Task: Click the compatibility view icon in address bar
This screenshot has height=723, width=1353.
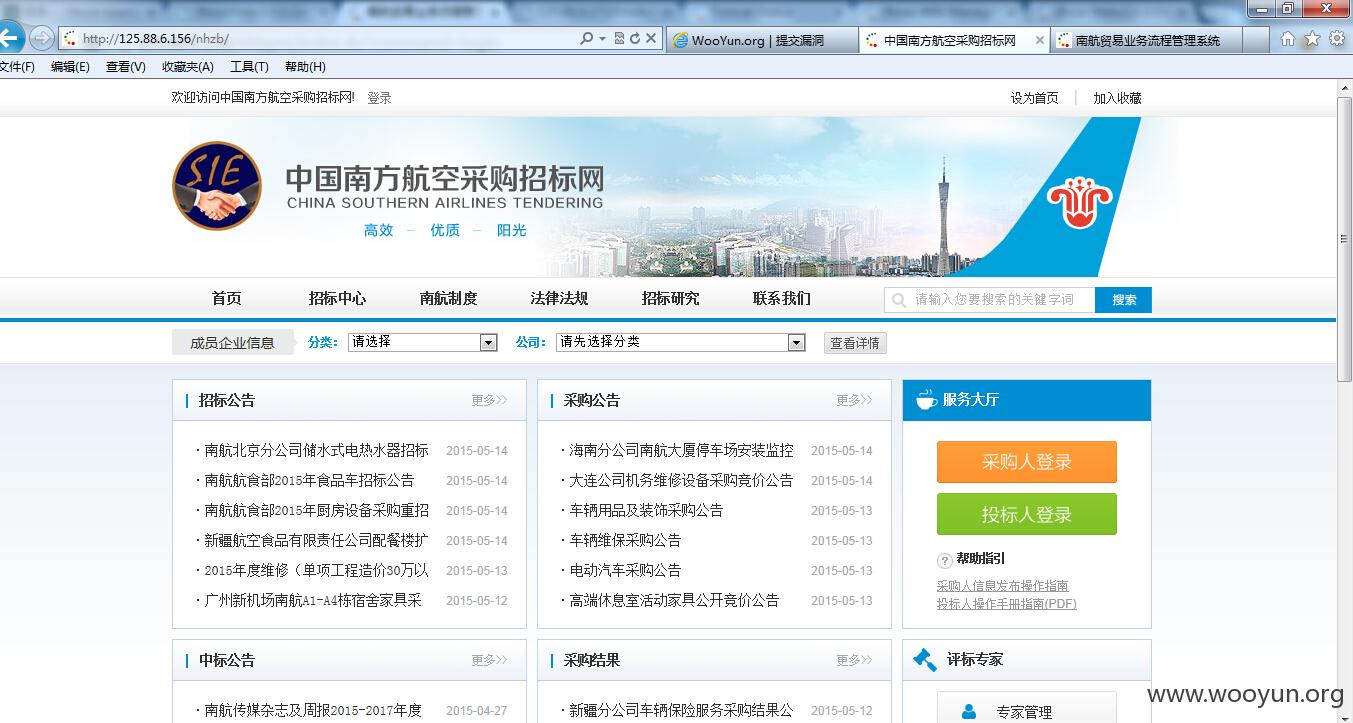Action: tap(619, 39)
